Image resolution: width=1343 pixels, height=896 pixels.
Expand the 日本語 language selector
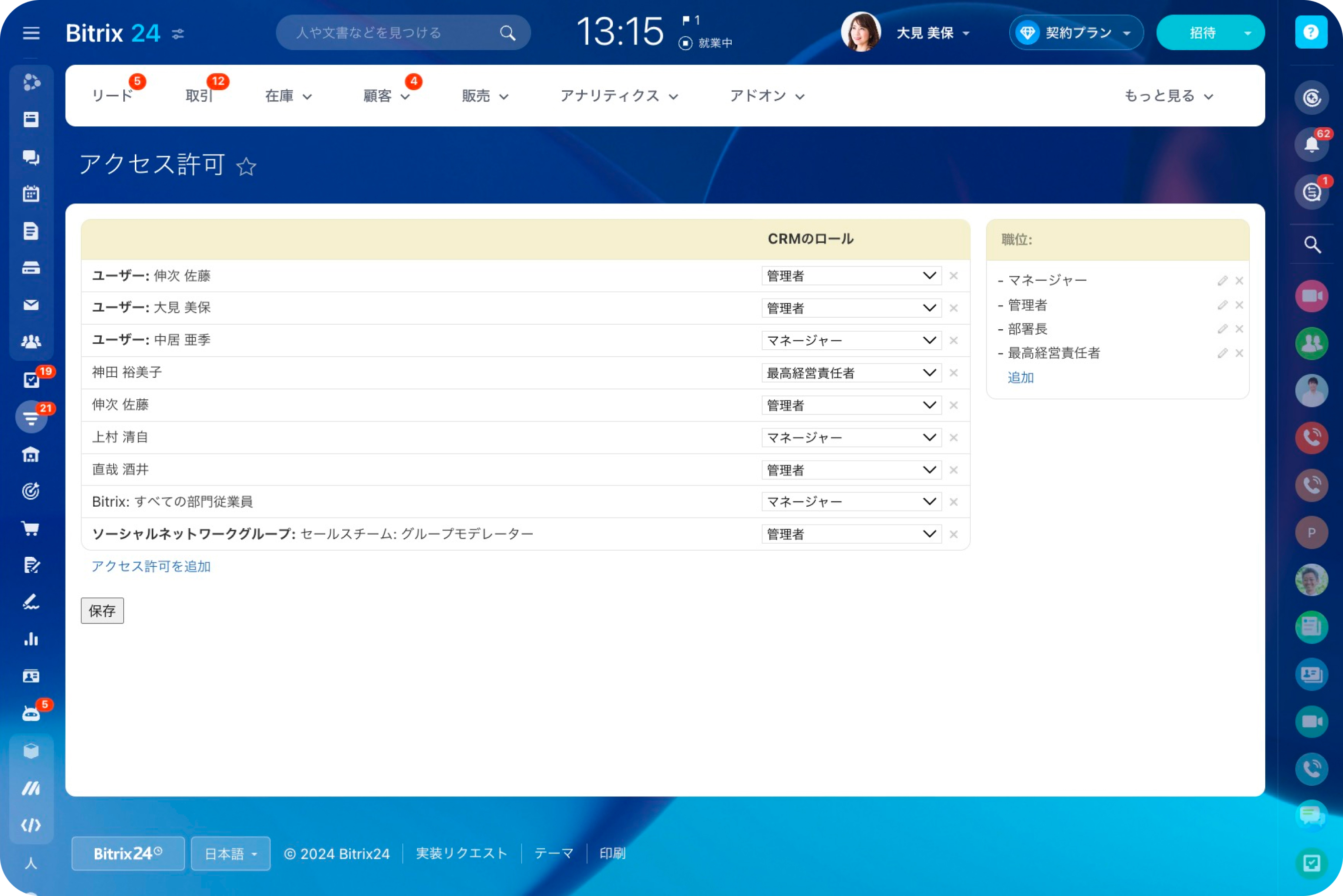pos(231,853)
